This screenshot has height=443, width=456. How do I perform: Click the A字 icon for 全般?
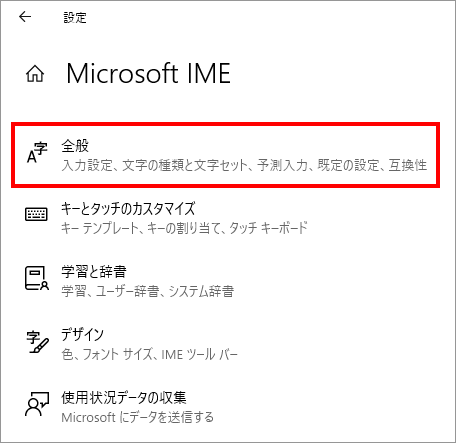point(37,153)
